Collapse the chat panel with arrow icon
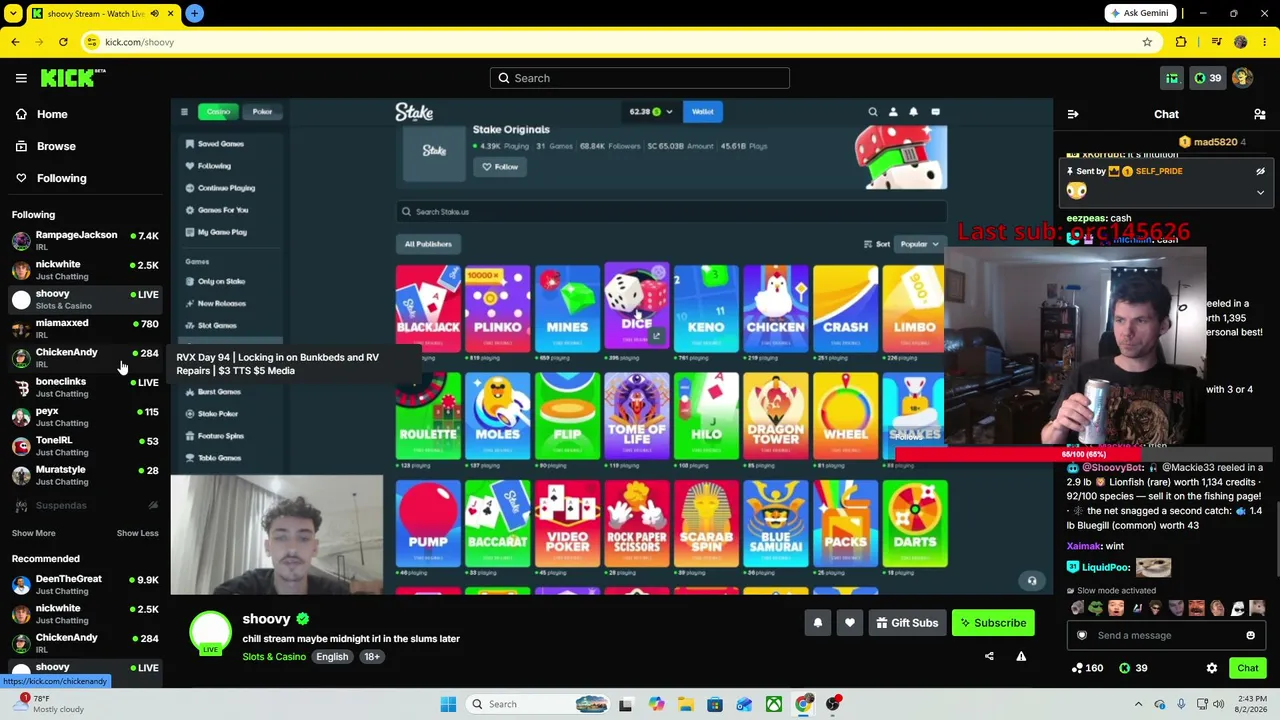This screenshot has height=720, width=1280. tap(1073, 114)
